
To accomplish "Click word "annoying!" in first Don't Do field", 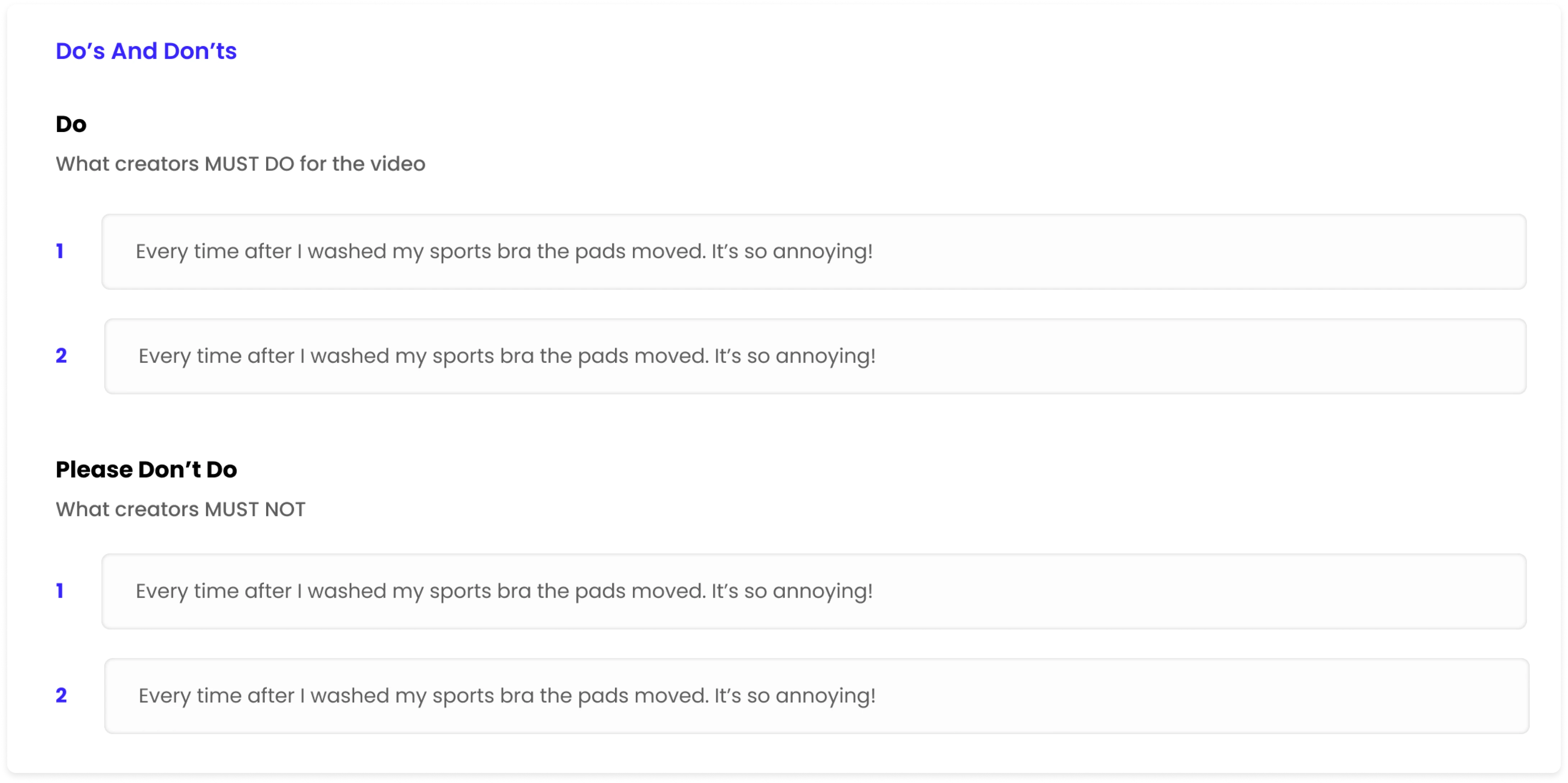I will click(822, 592).
